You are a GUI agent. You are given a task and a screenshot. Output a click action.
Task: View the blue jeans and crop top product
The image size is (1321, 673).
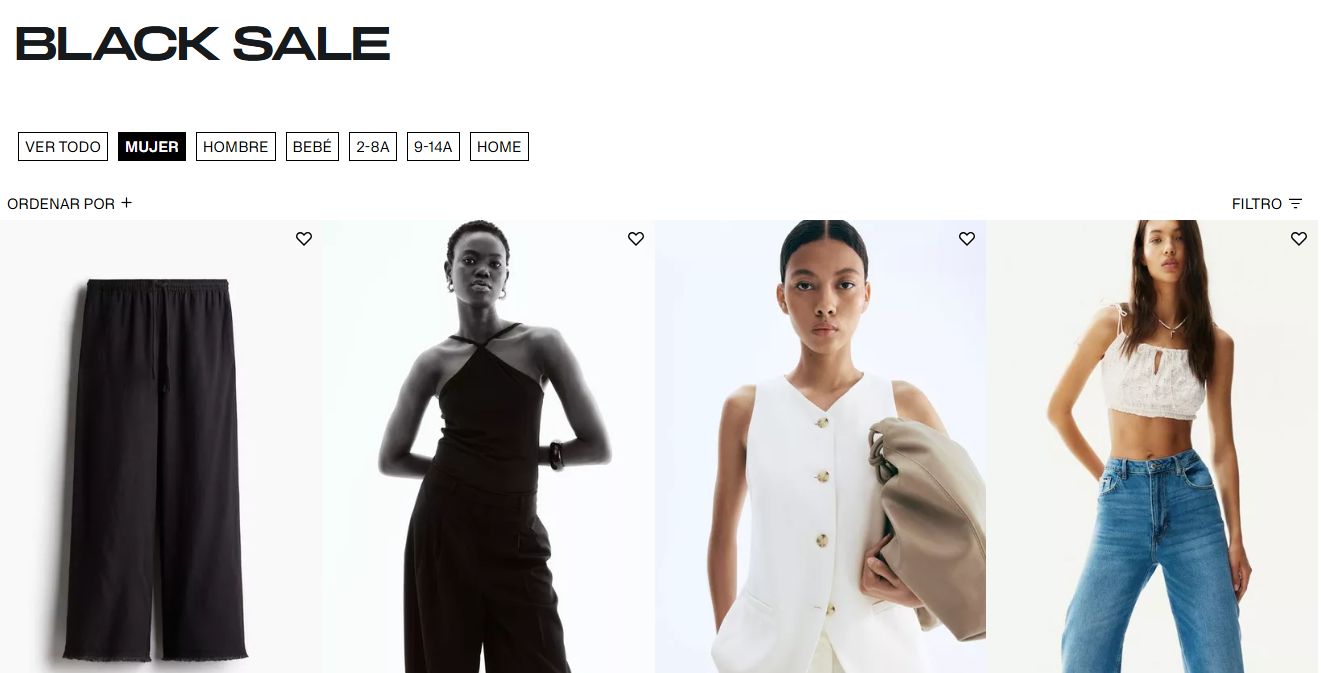1152,447
